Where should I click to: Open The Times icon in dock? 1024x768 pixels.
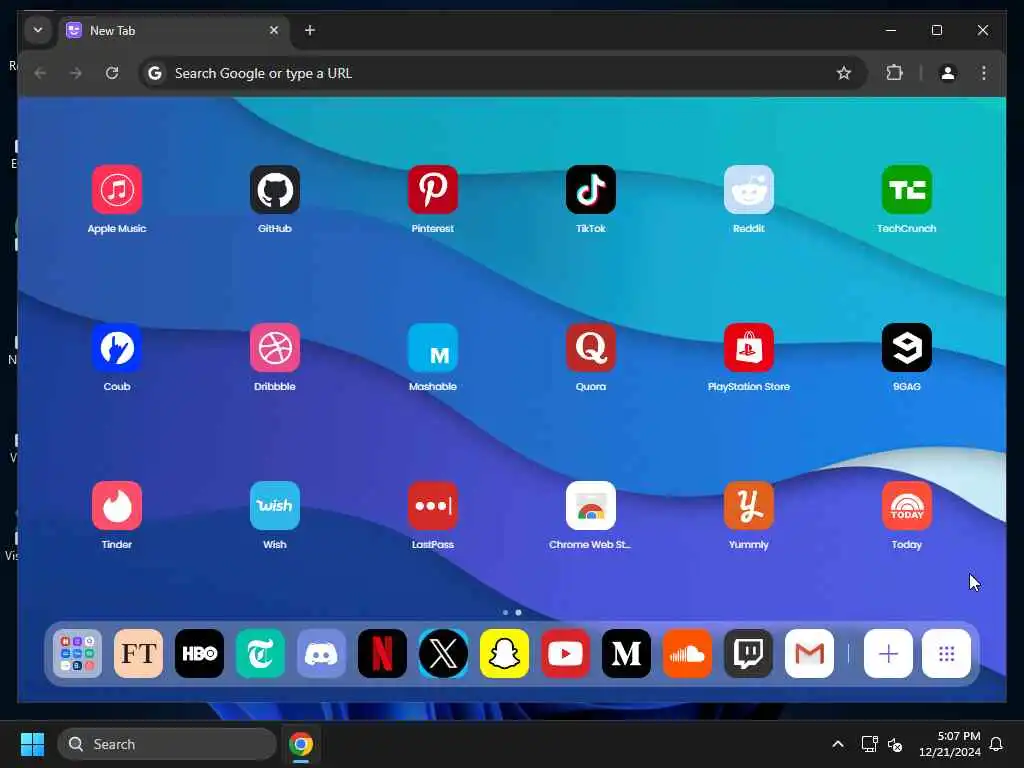pos(261,654)
